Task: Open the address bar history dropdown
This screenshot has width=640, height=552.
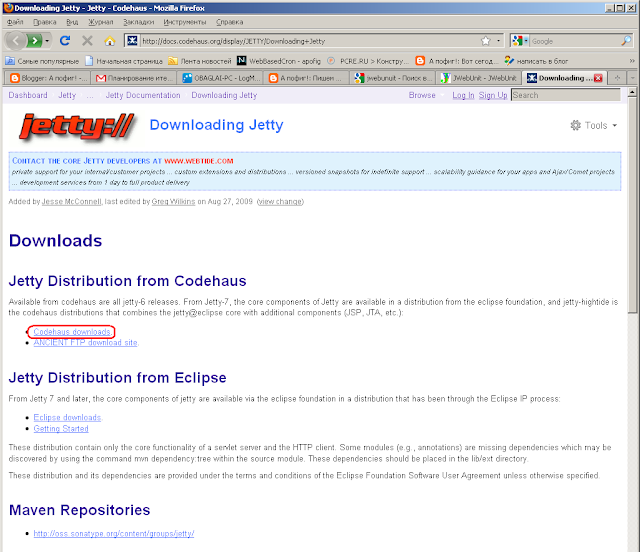Action: coord(498,41)
